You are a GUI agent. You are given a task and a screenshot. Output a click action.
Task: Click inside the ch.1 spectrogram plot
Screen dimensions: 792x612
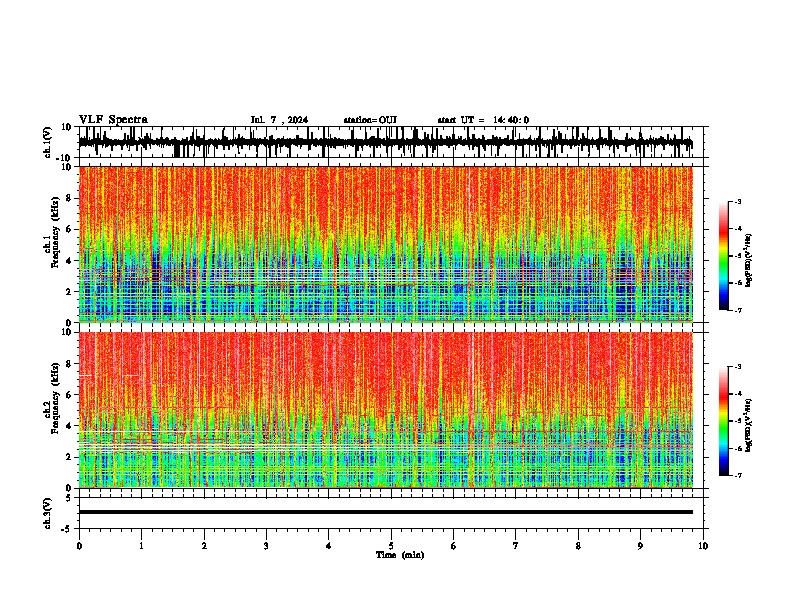[x=386, y=244]
